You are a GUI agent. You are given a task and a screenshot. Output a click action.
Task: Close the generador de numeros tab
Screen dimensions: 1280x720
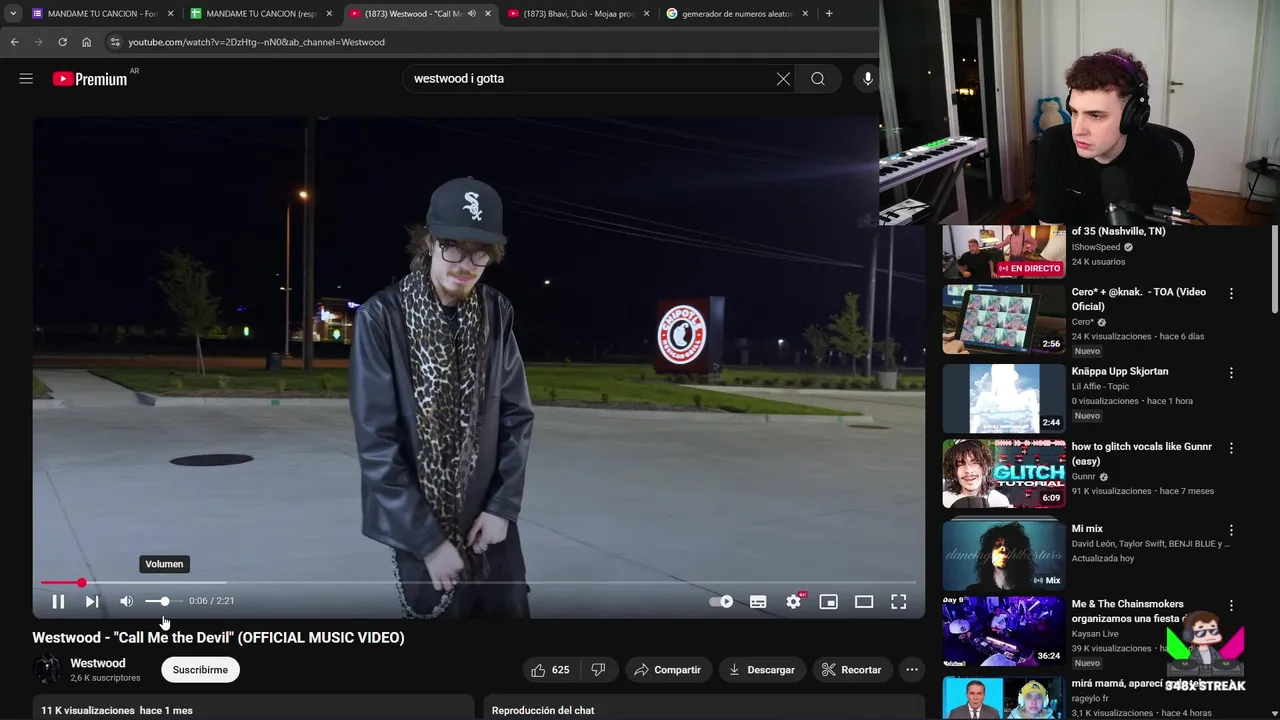805,14
